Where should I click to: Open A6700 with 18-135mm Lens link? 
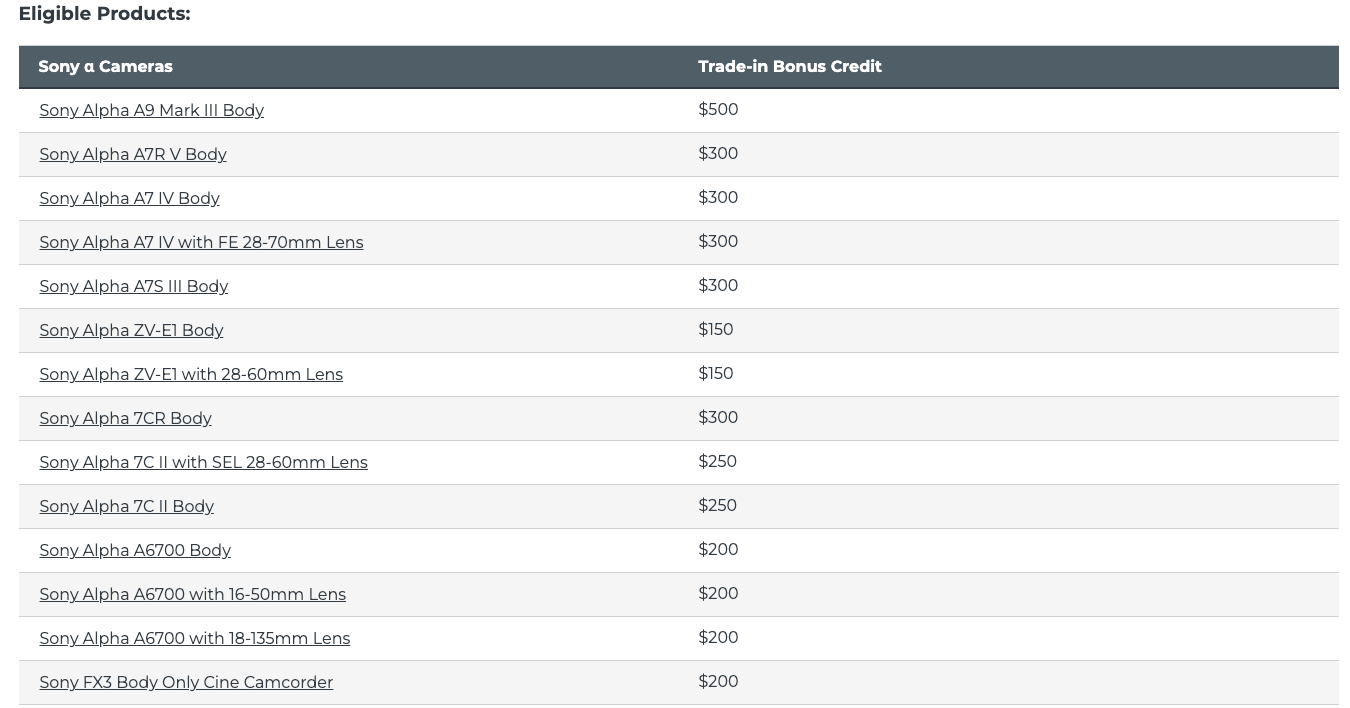point(194,638)
